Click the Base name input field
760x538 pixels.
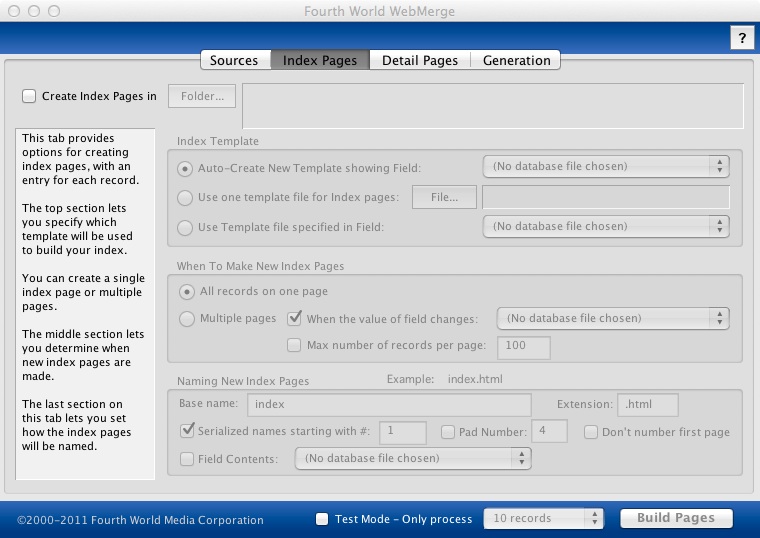[x=389, y=404]
